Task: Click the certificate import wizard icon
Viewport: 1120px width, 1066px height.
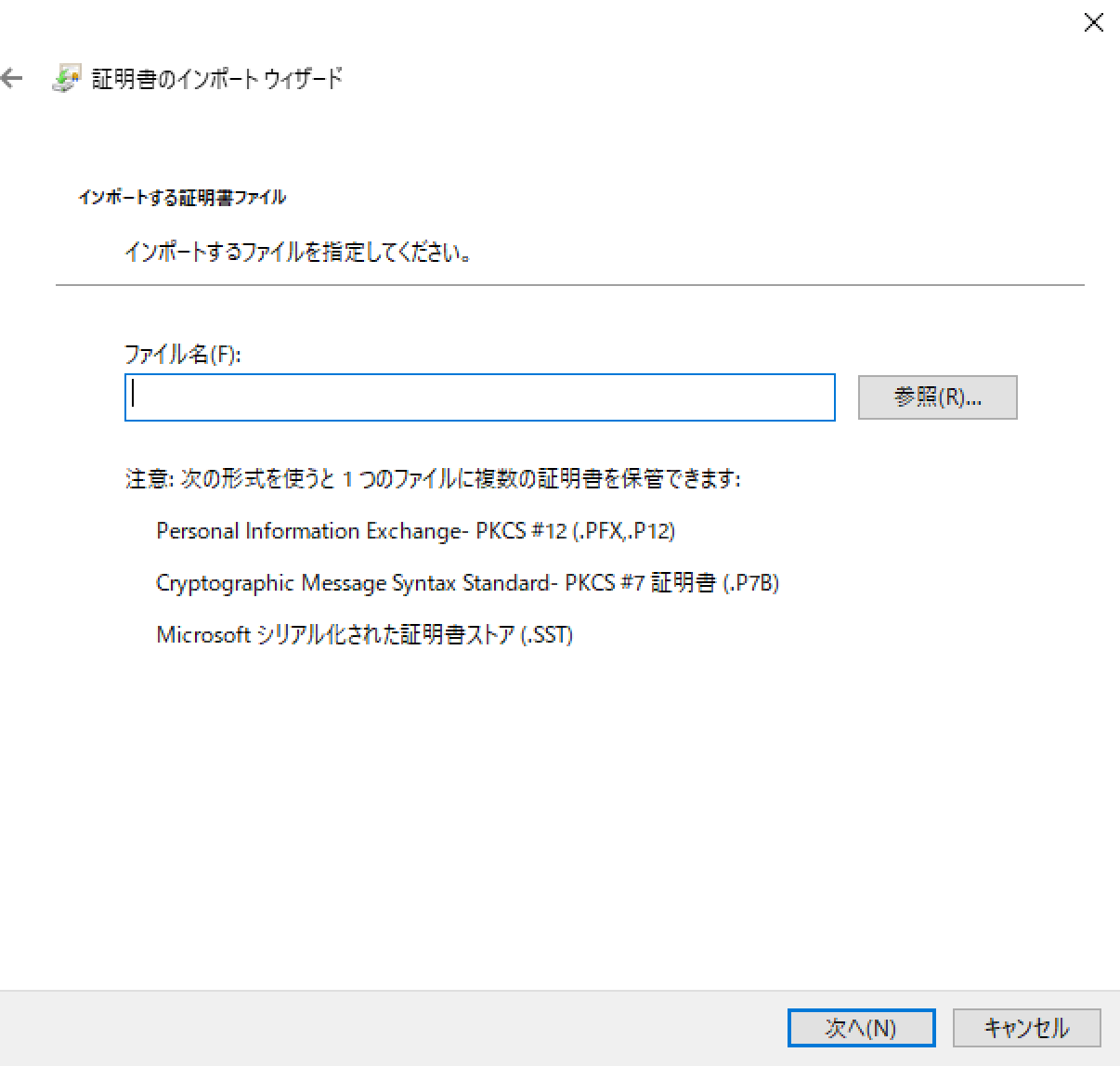Action: (66, 79)
